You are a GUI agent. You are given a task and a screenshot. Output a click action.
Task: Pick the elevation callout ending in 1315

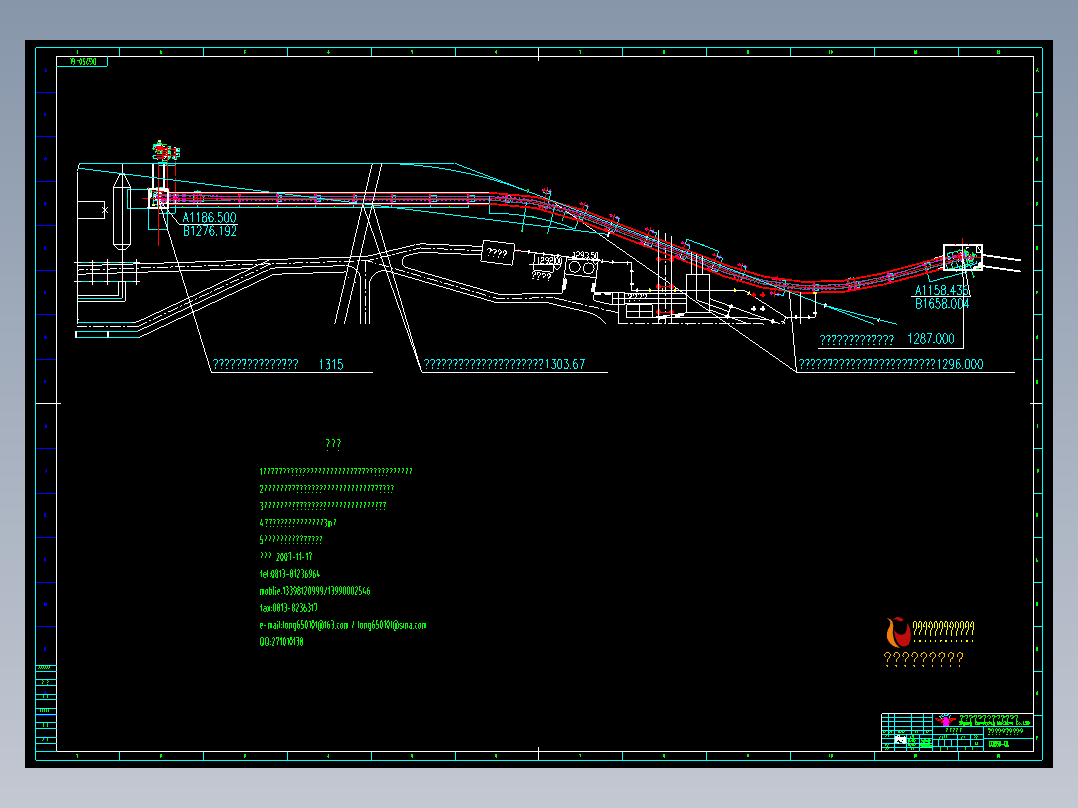[278, 364]
